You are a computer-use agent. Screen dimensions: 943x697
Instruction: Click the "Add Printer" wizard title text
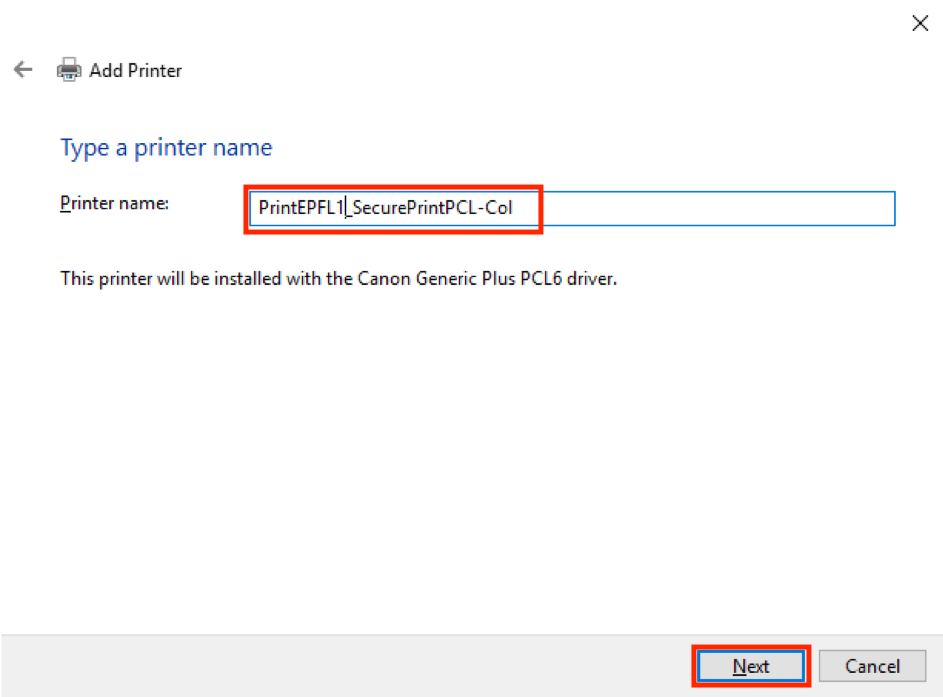(x=135, y=70)
